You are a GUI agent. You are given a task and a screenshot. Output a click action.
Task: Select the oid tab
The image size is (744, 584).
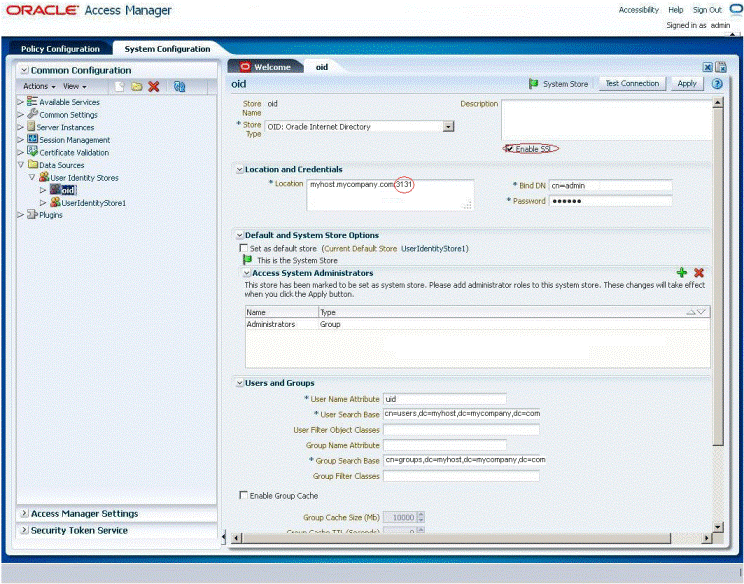click(322, 67)
